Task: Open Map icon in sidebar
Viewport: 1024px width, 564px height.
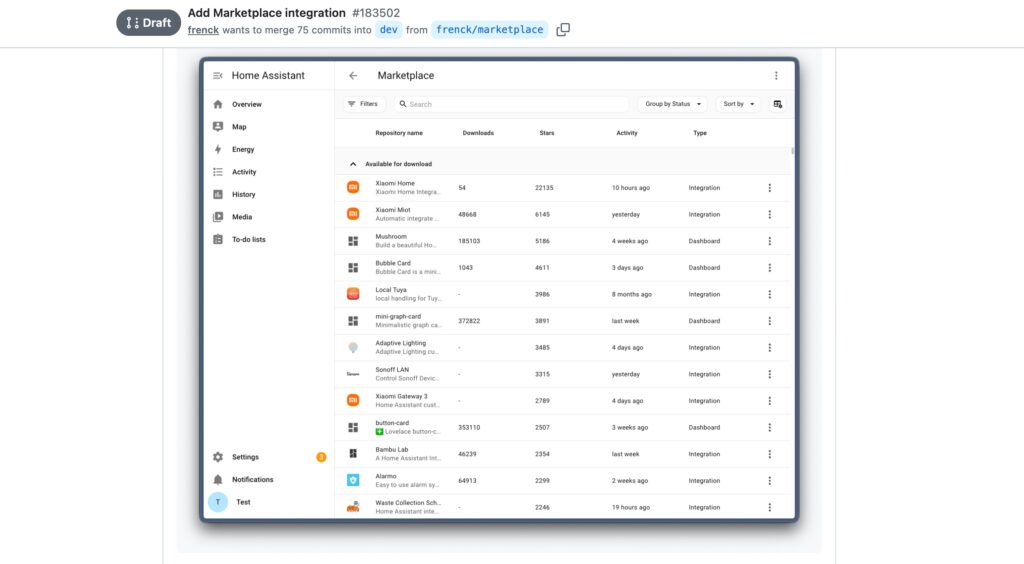Action: coord(218,127)
